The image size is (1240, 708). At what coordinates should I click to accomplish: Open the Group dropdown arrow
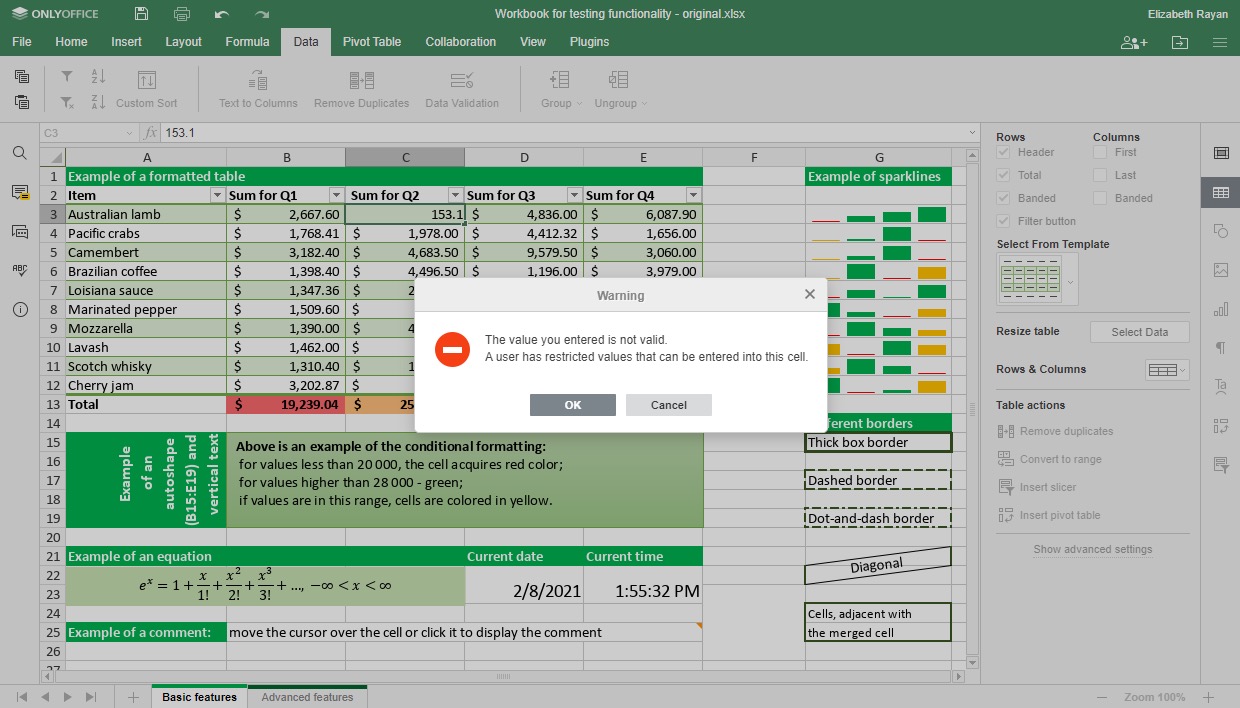579,103
